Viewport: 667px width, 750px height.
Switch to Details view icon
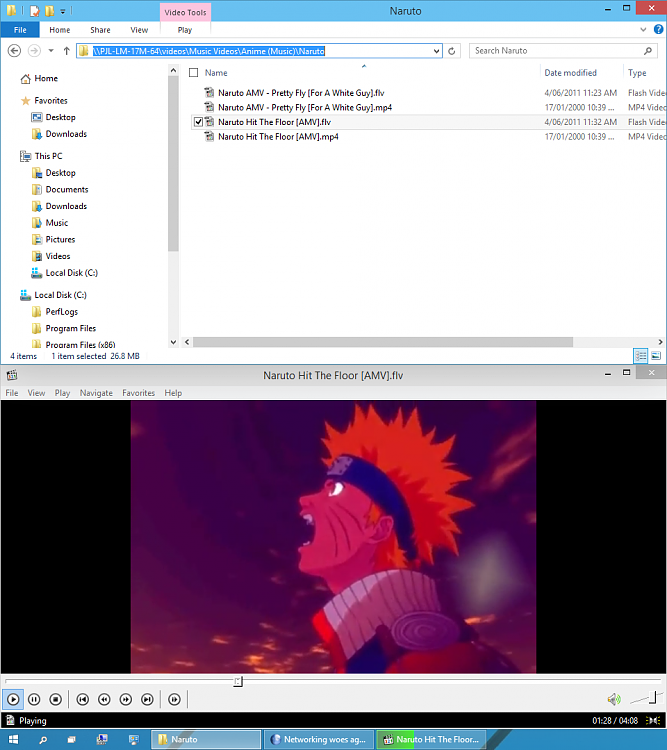click(640, 356)
